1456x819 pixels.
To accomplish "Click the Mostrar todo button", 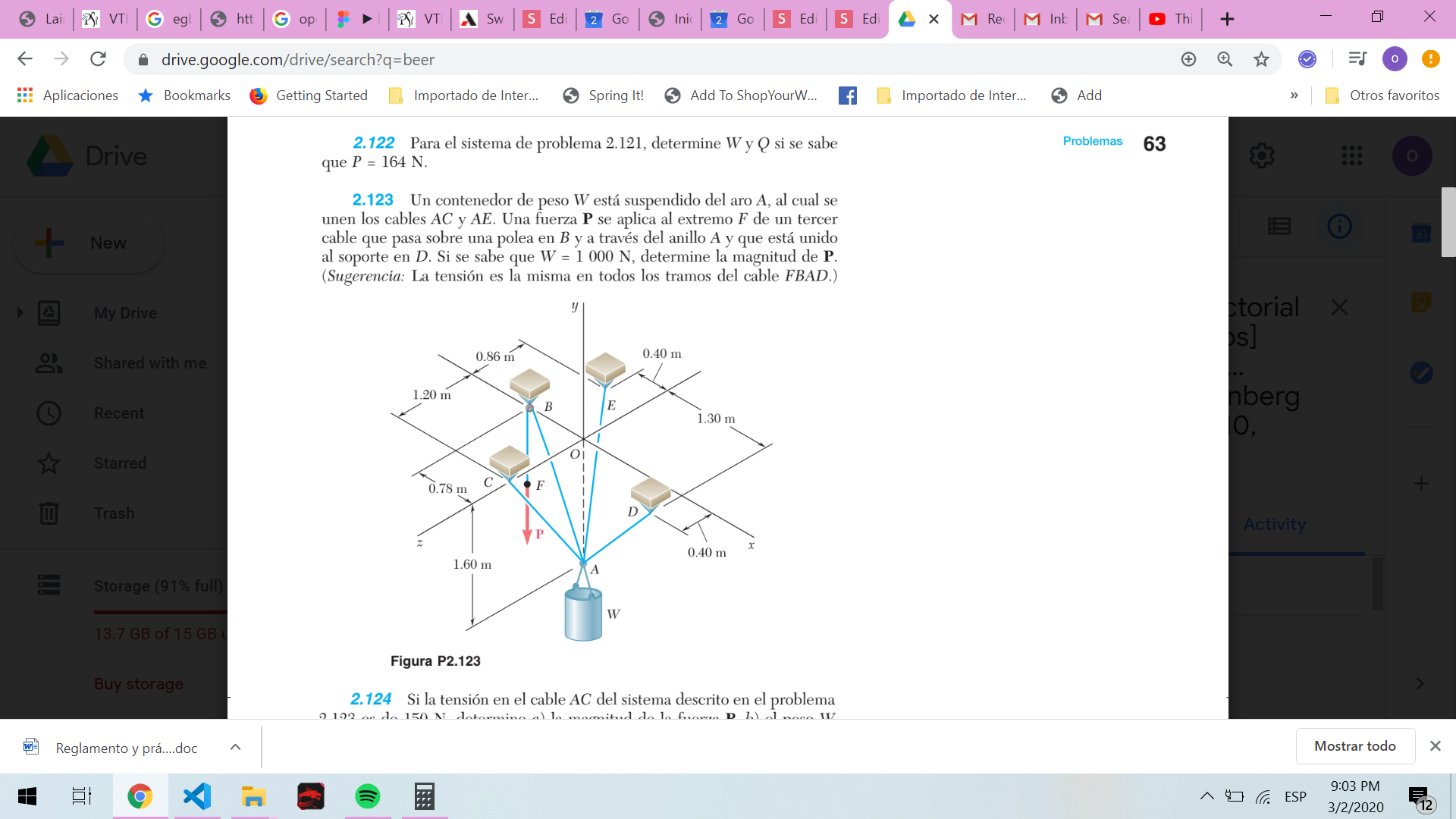I will click(1354, 746).
